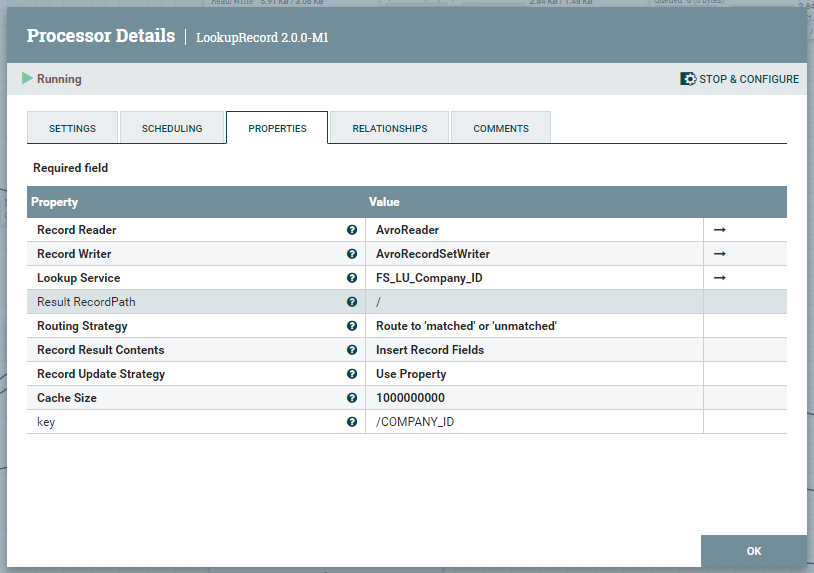Click the Record Result Contents property name
This screenshot has height=573, width=814.
(101, 350)
